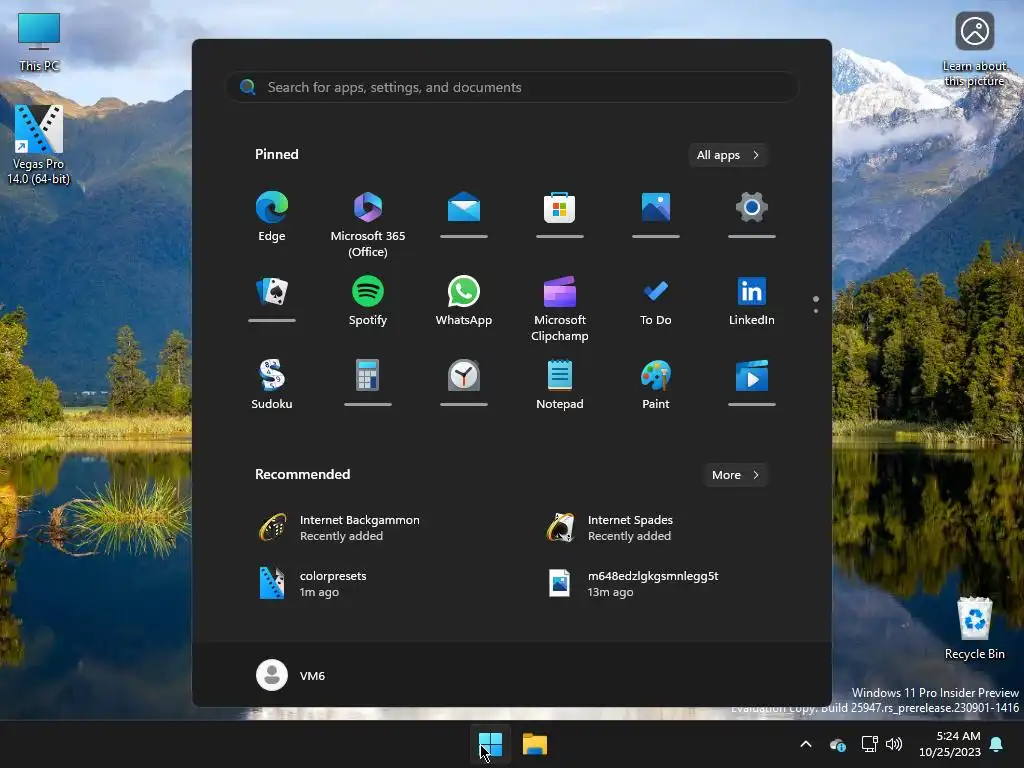Launch Notepad from pinned apps
This screenshot has height=768, width=1024.
click(560, 385)
